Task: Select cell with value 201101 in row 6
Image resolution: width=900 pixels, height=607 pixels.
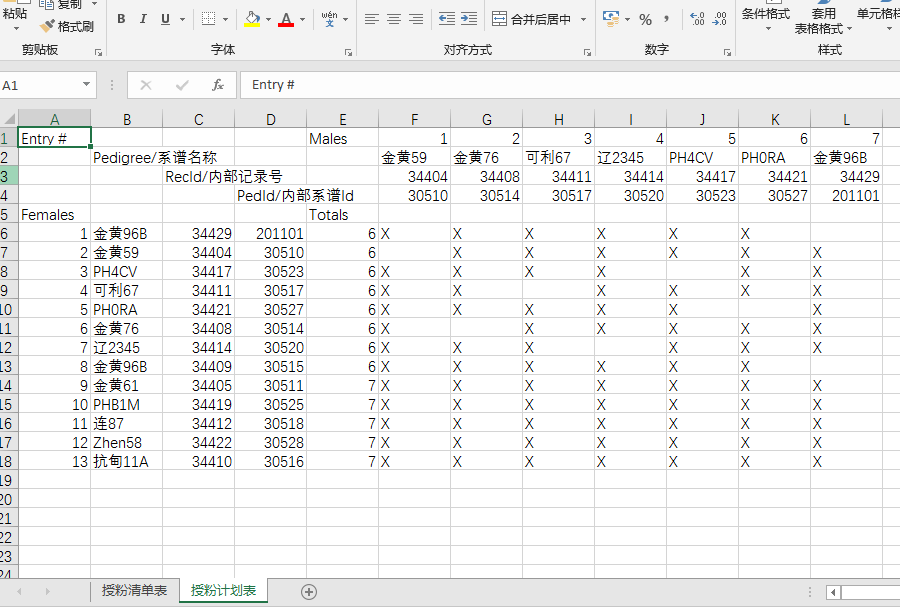Action: click(270, 234)
